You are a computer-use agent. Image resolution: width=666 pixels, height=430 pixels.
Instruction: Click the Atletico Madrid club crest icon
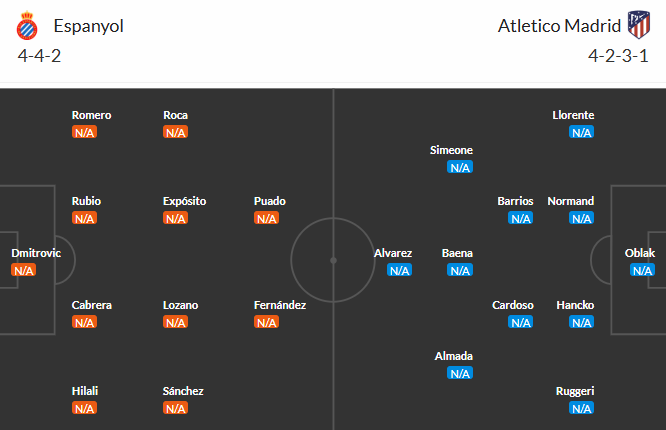(638, 25)
